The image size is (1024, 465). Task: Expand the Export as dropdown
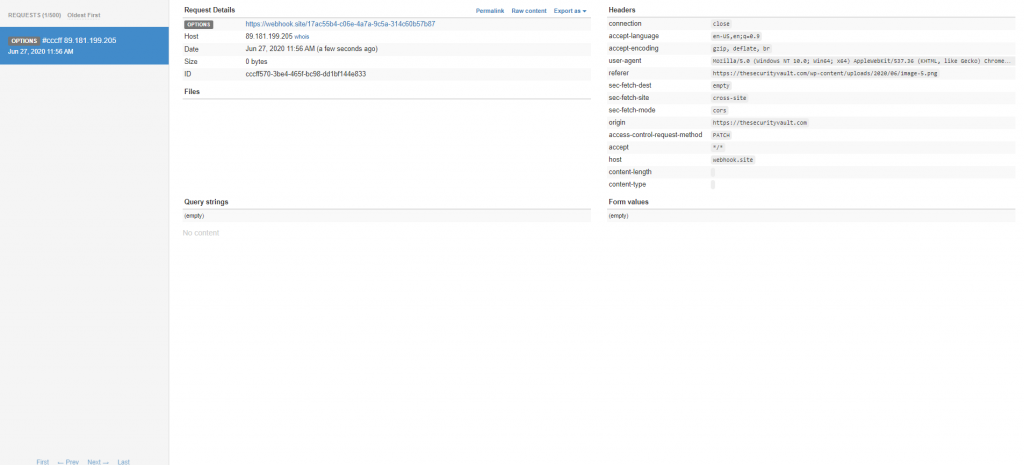(569, 11)
